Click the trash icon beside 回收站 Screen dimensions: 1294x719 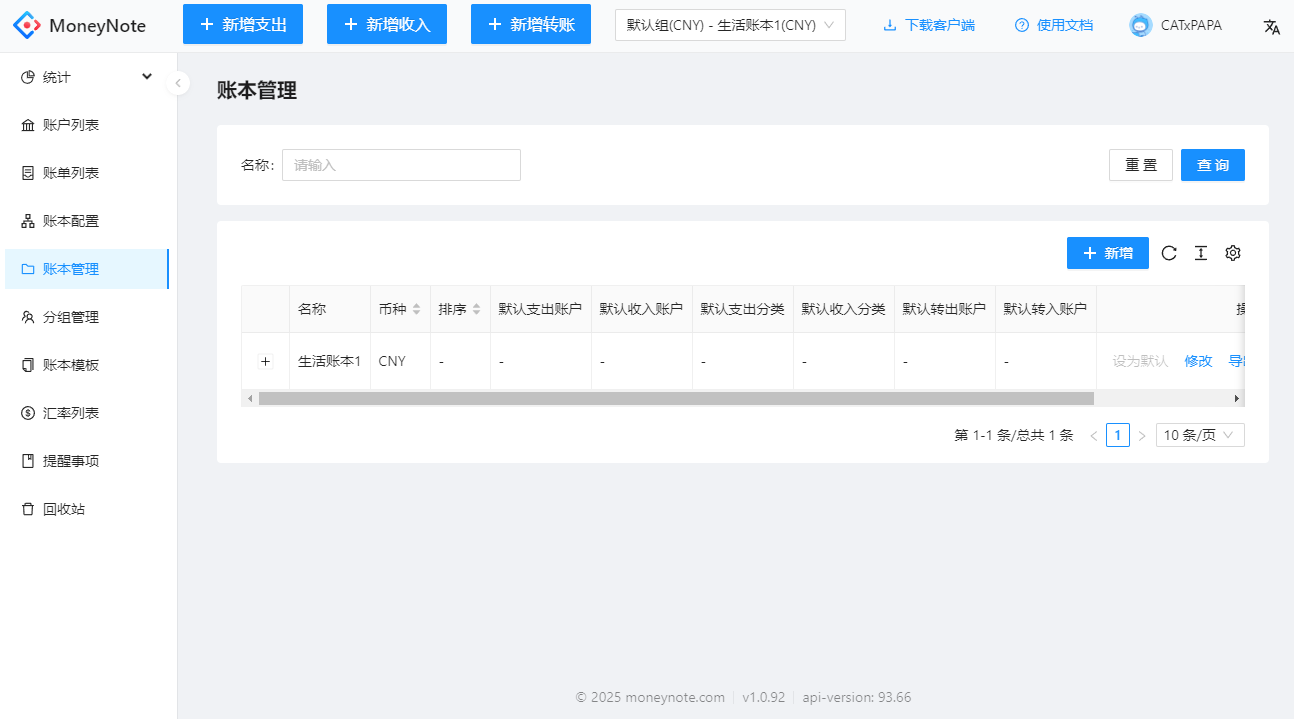(x=28, y=509)
